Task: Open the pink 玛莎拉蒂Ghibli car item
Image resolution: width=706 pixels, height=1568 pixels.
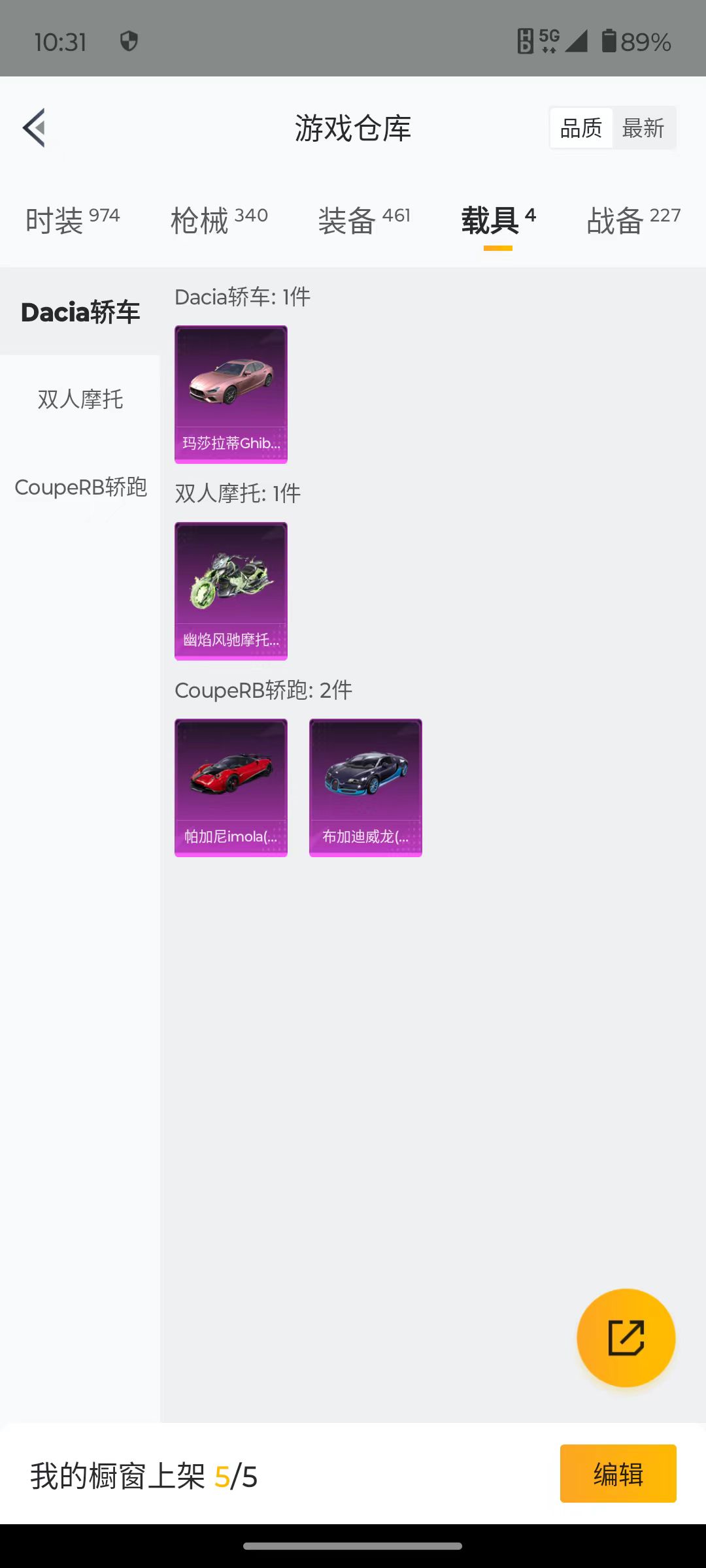Action: 231,395
